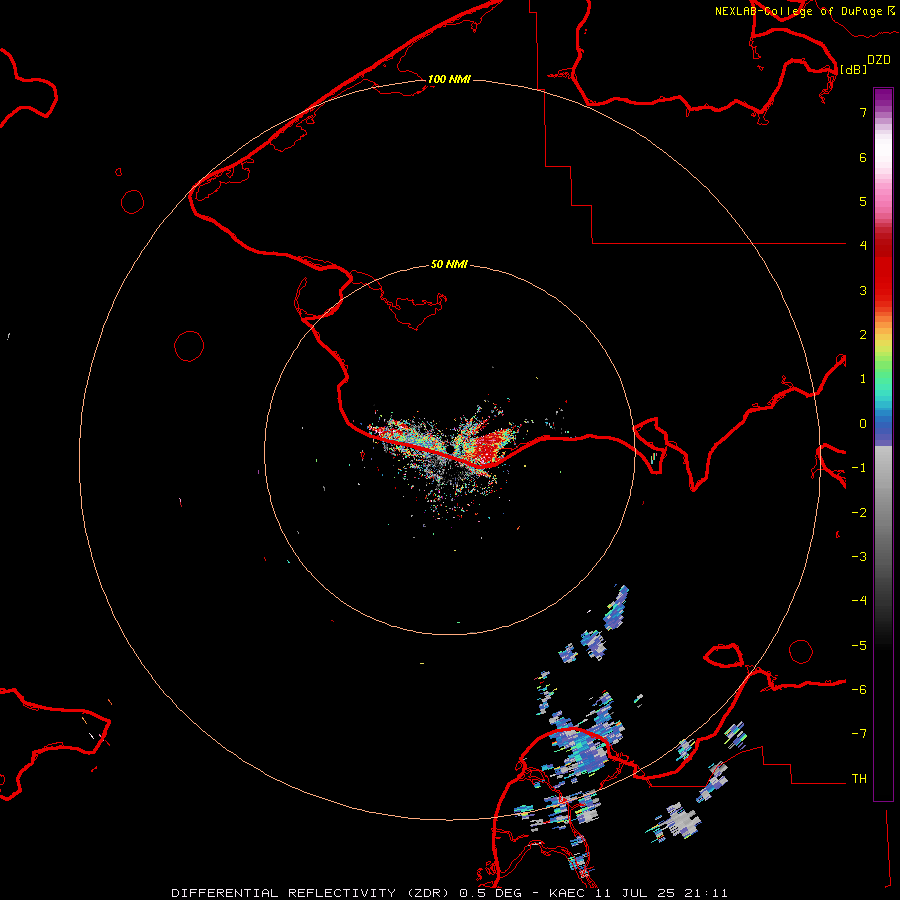Click the "0.5 DEG" elevation angle text

coord(489,893)
